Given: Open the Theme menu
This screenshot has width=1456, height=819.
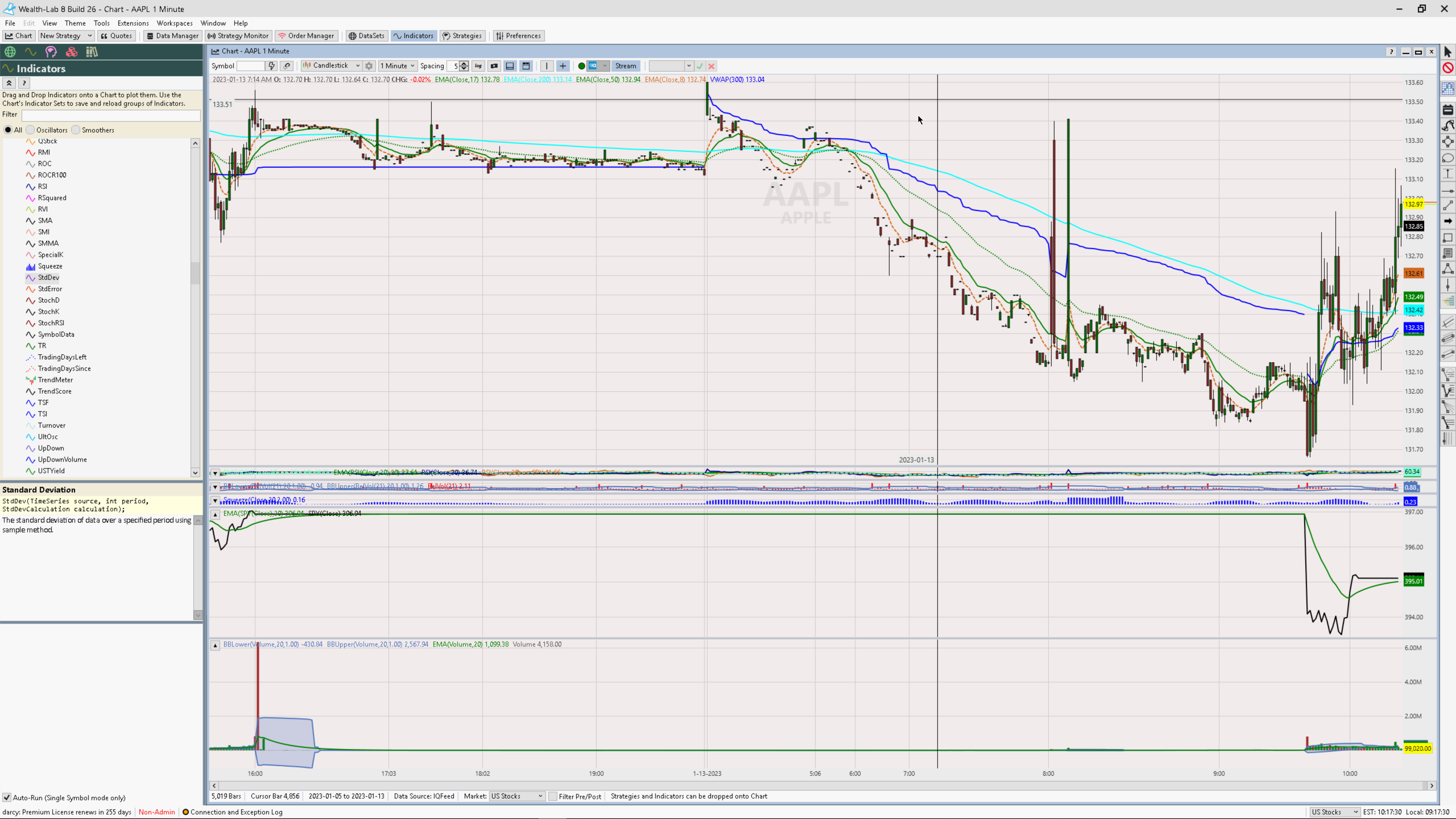Looking at the screenshot, I should pyautogui.click(x=75, y=23).
